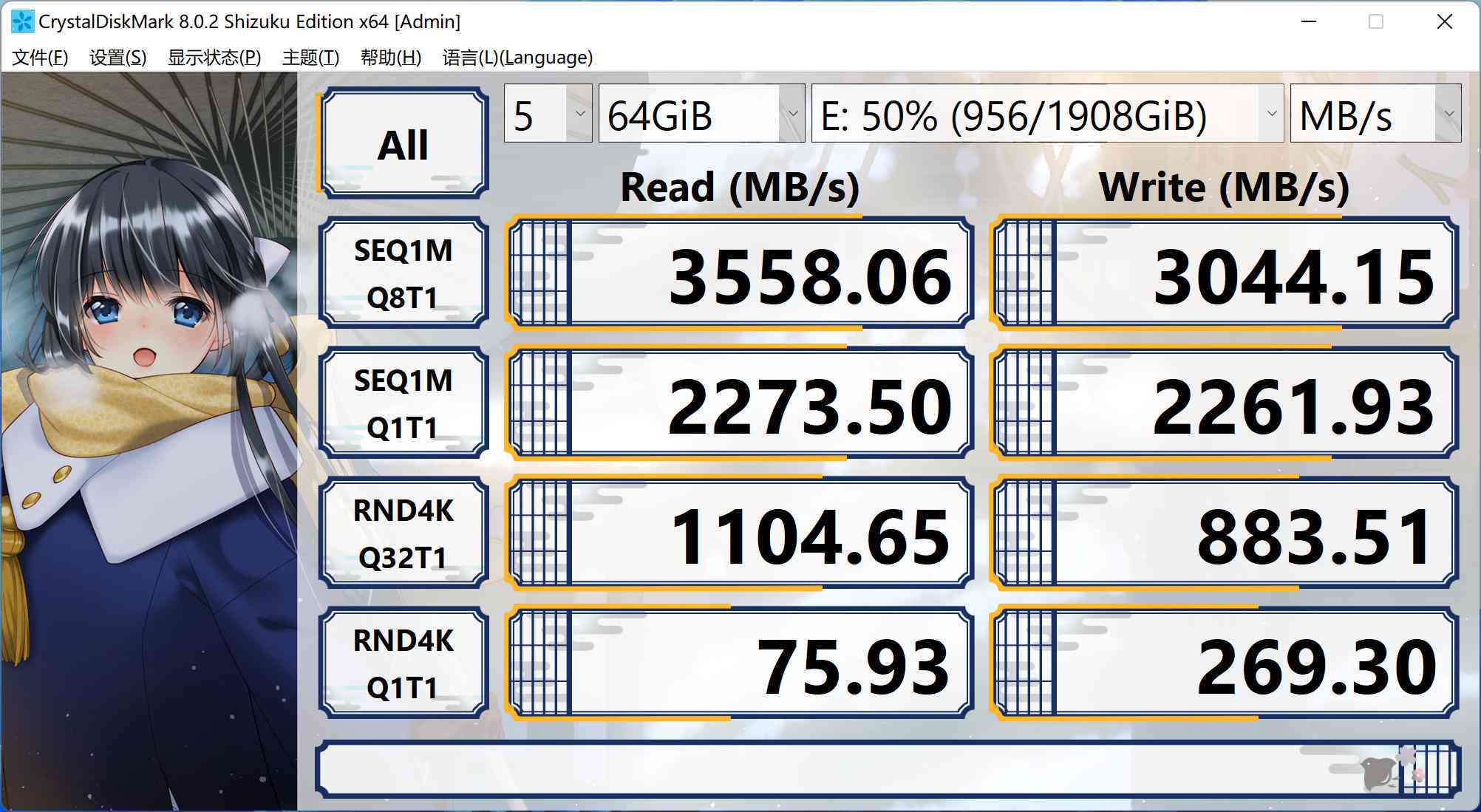Select the 1104.65 read result
The image size is (1481, 812).
tap(739, 533)
